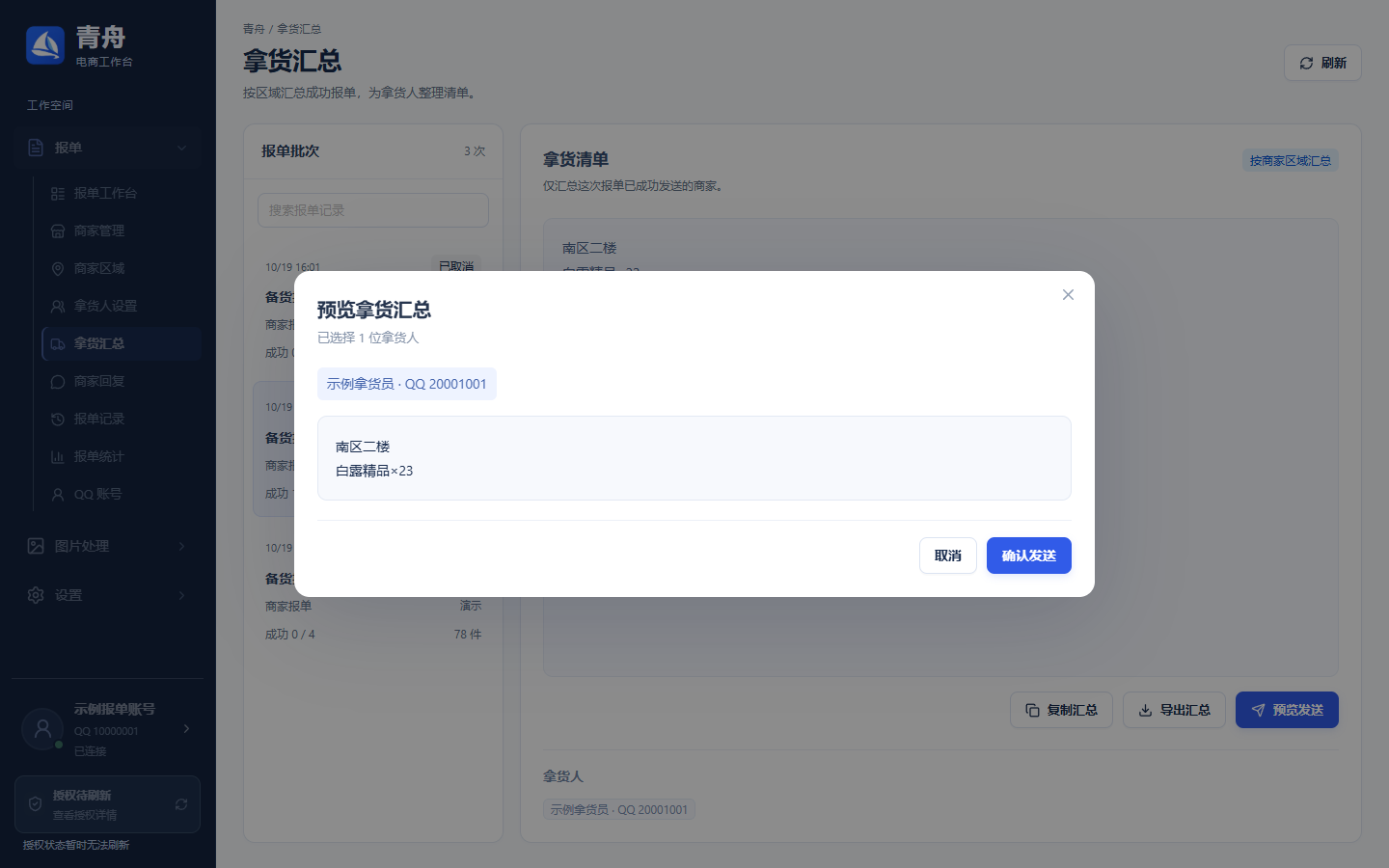The image size is (1389, 868).
Task: Open 报单记录 label in the sidebar
Action: pos(99,419)
